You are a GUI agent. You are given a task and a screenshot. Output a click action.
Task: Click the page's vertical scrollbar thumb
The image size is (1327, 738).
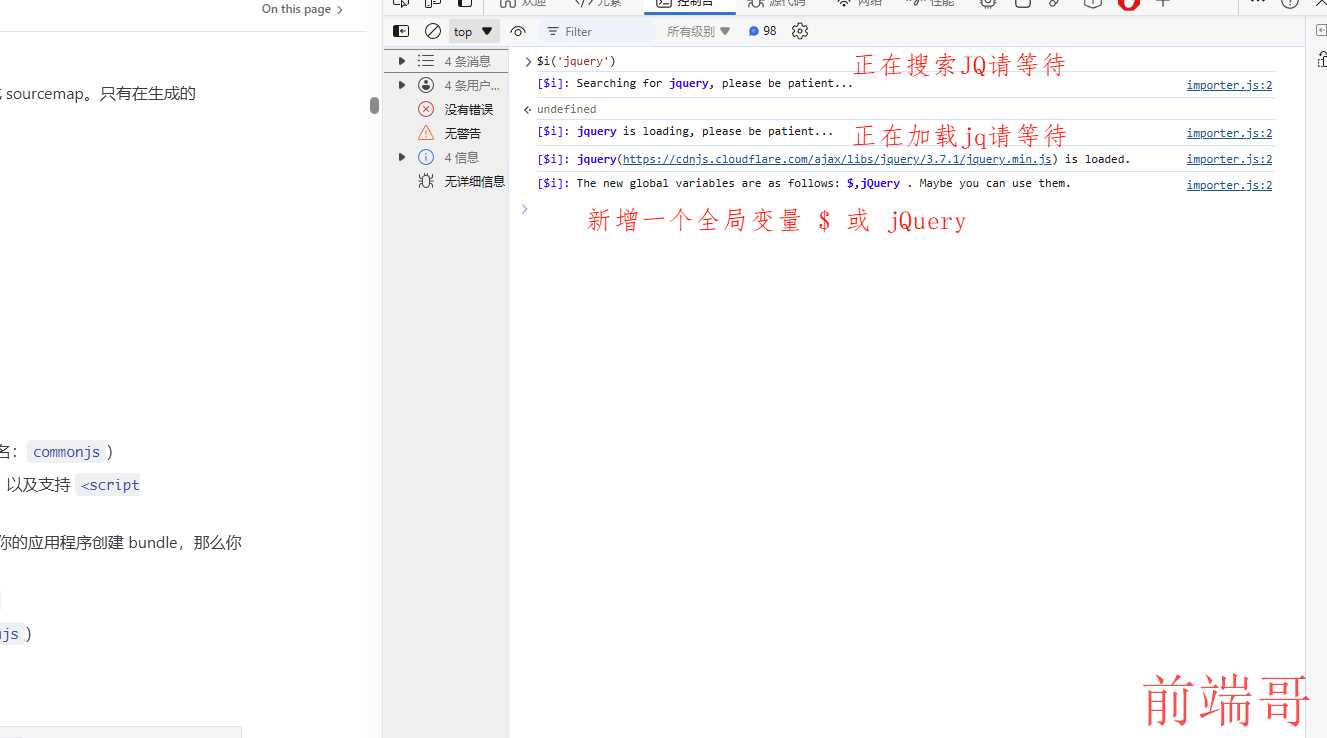coord(375,105)
